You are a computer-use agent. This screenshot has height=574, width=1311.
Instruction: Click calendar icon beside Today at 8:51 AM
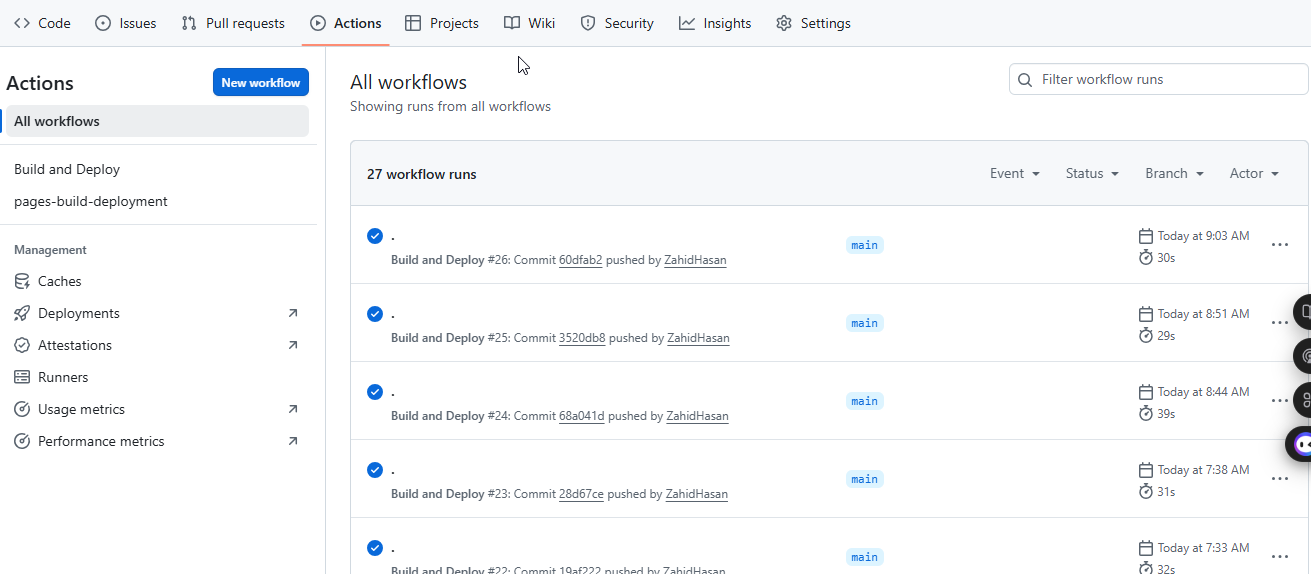1146,314
